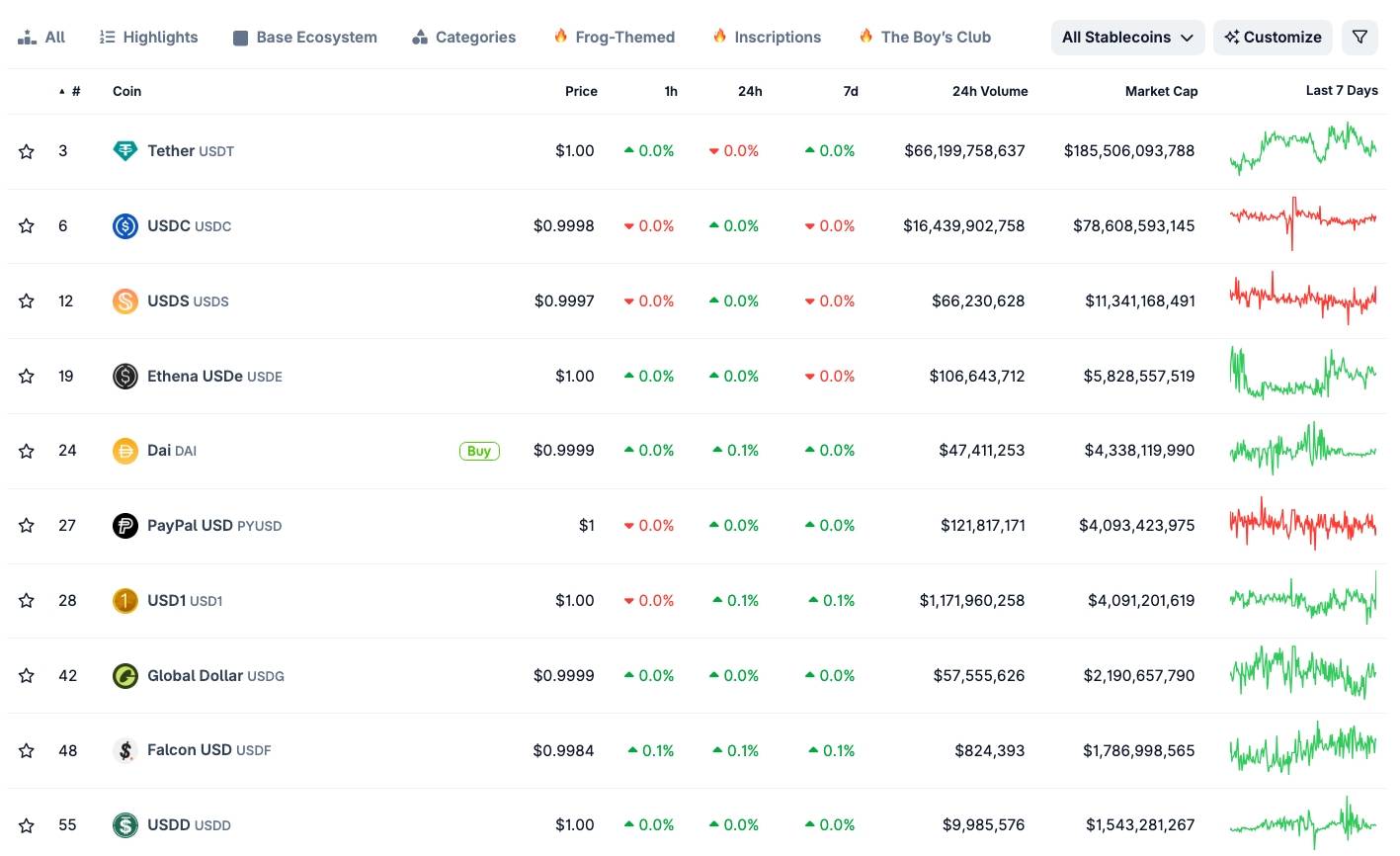Star Tether as a favorite
1400x856 pixels.
click(x=26, y=150)
